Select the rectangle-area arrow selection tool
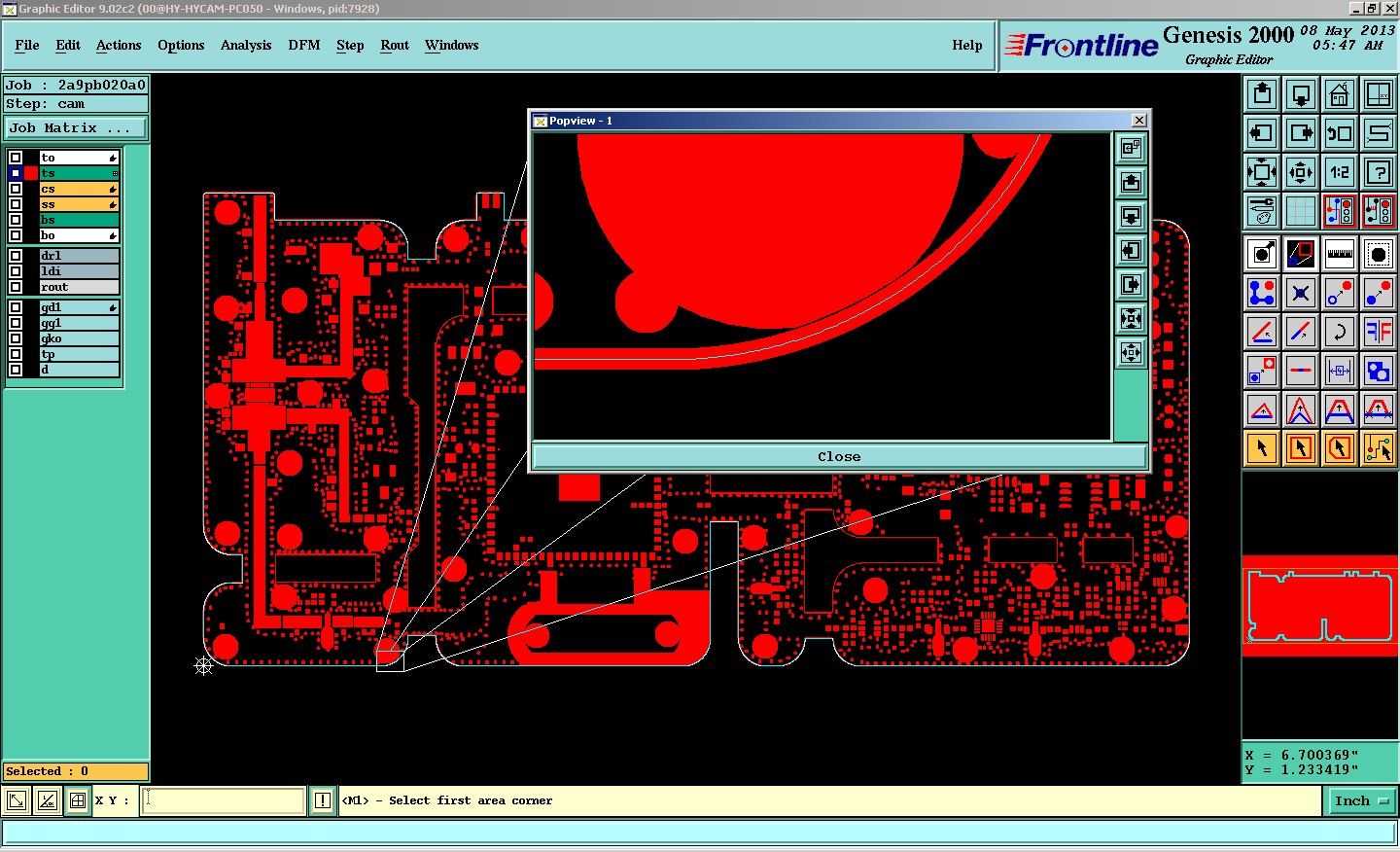 [1301, 448]
